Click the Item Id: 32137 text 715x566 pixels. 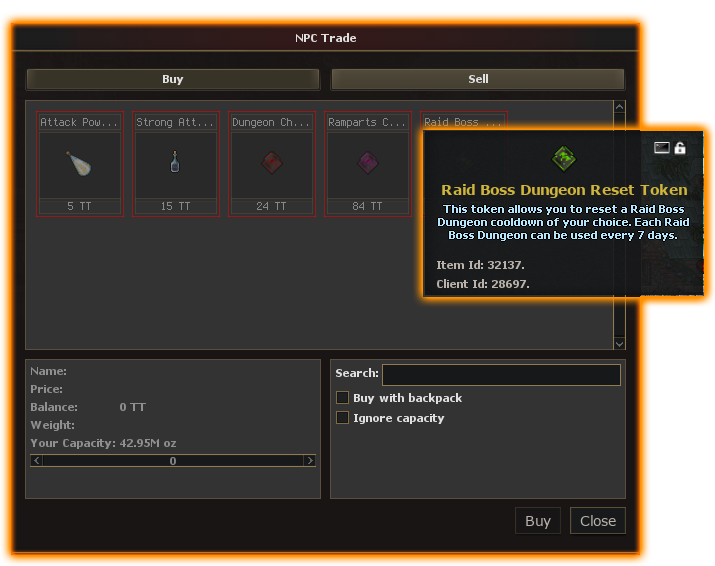(480, 265)
